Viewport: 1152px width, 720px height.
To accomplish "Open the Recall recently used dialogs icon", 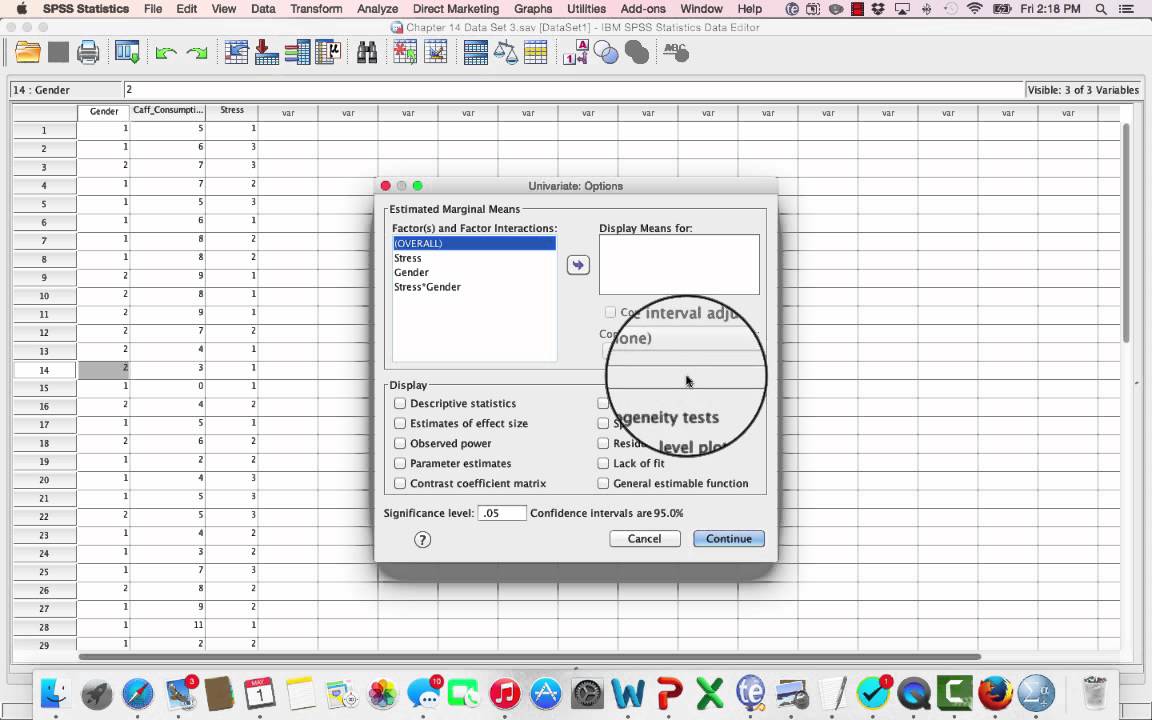I will (128, 53).
